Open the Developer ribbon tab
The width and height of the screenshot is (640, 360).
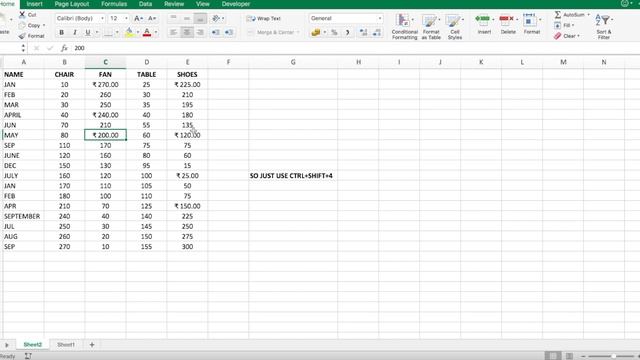tap(236, 4)
